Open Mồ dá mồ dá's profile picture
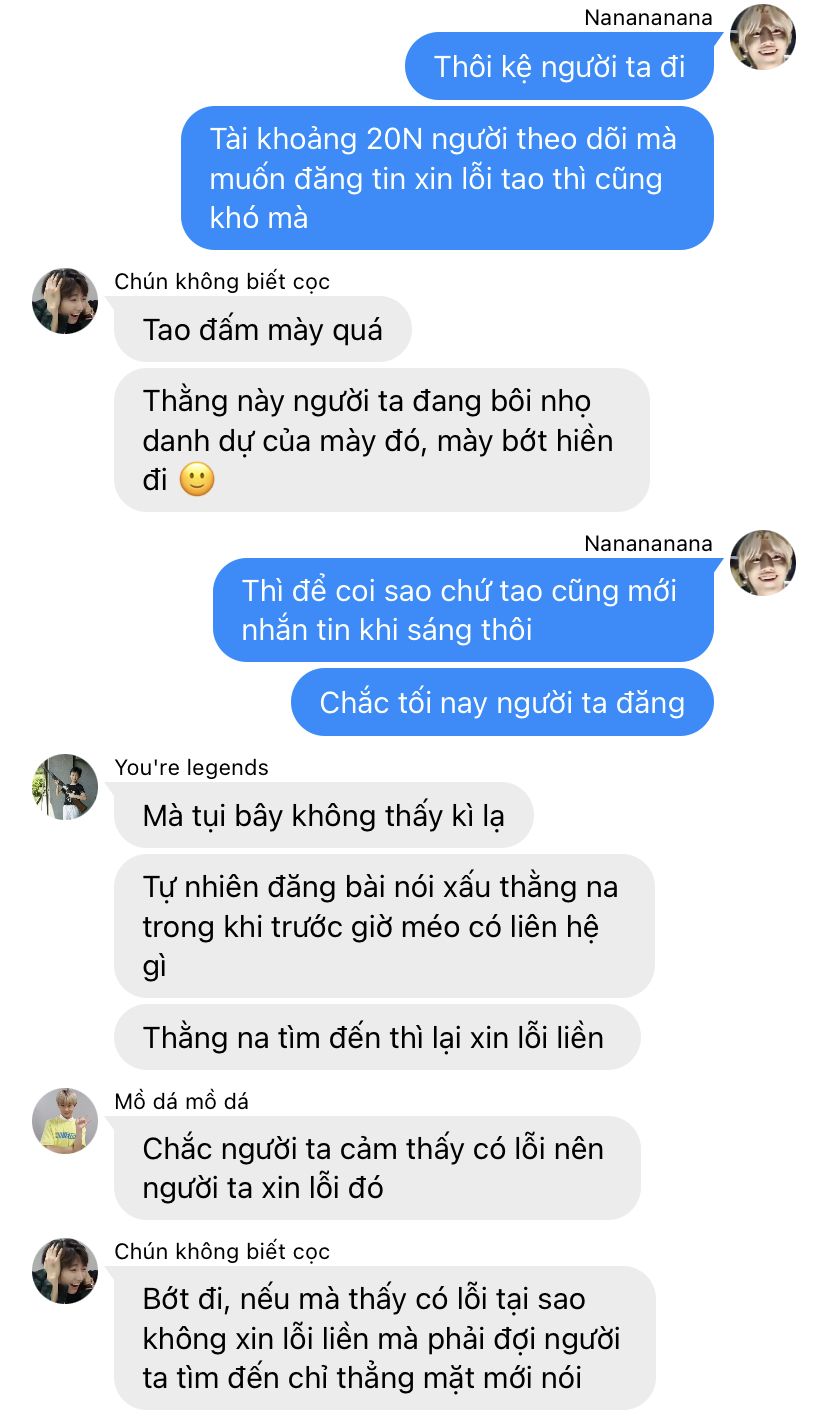The image size is (828, 1420). 65,1121
